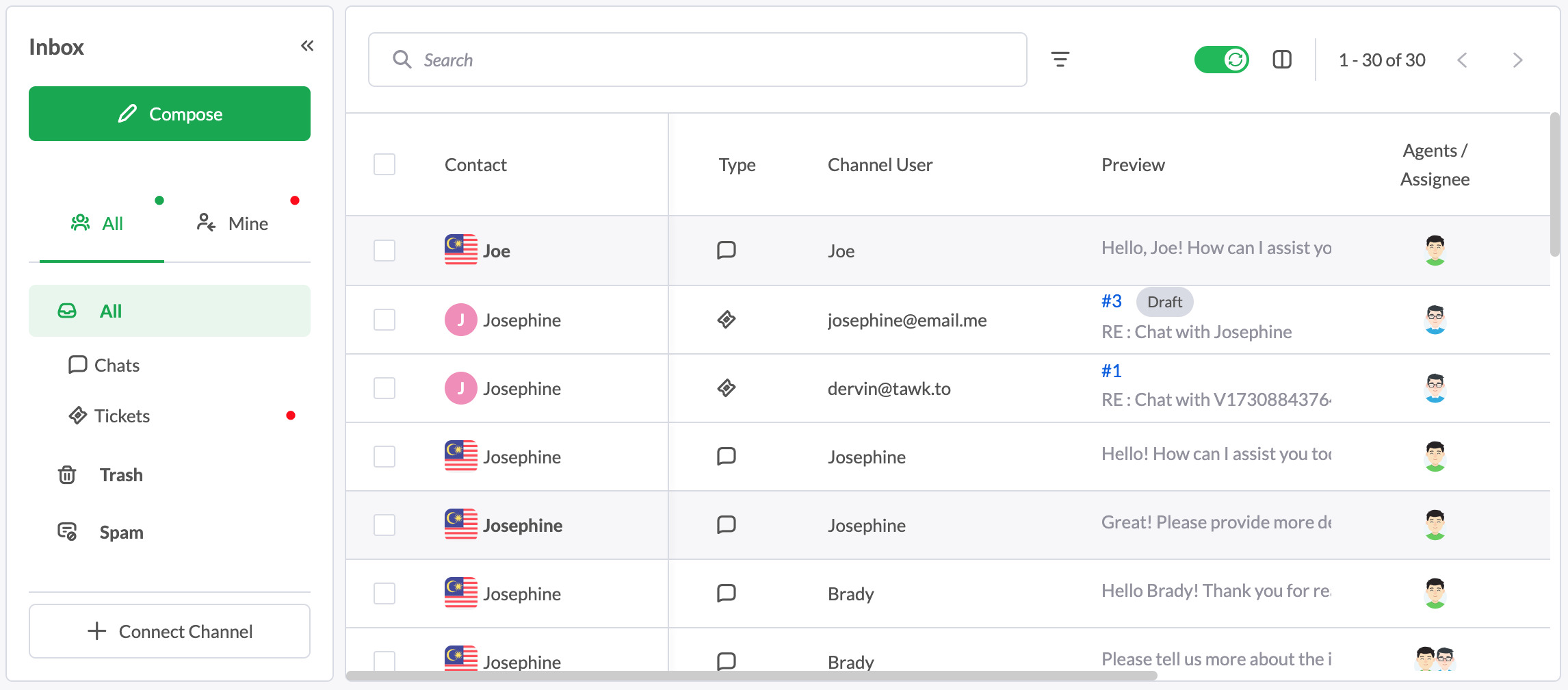Open 'Hello, Joe! How can I assist' preview
The image size is (1568, 690).
[x=1216, y=248]
